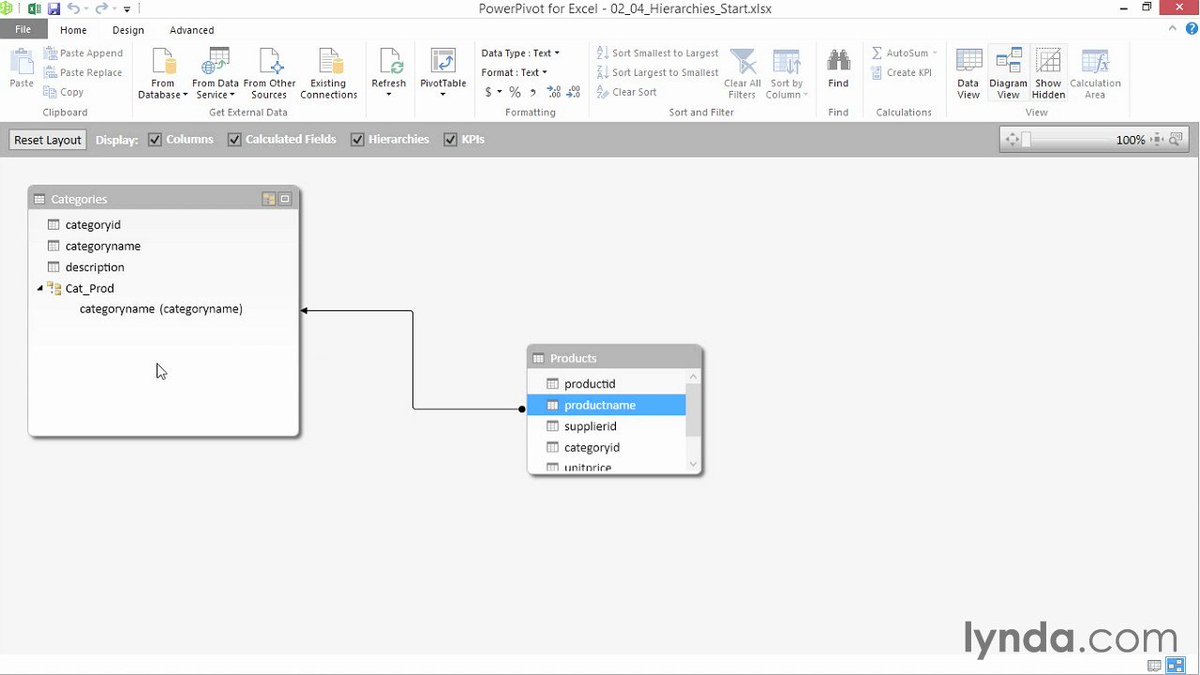Viewport: 1200px width, 675px height.
Task: Toggle the KPIs checkbox
Action: pyautogui.click(x=450, y=139)
